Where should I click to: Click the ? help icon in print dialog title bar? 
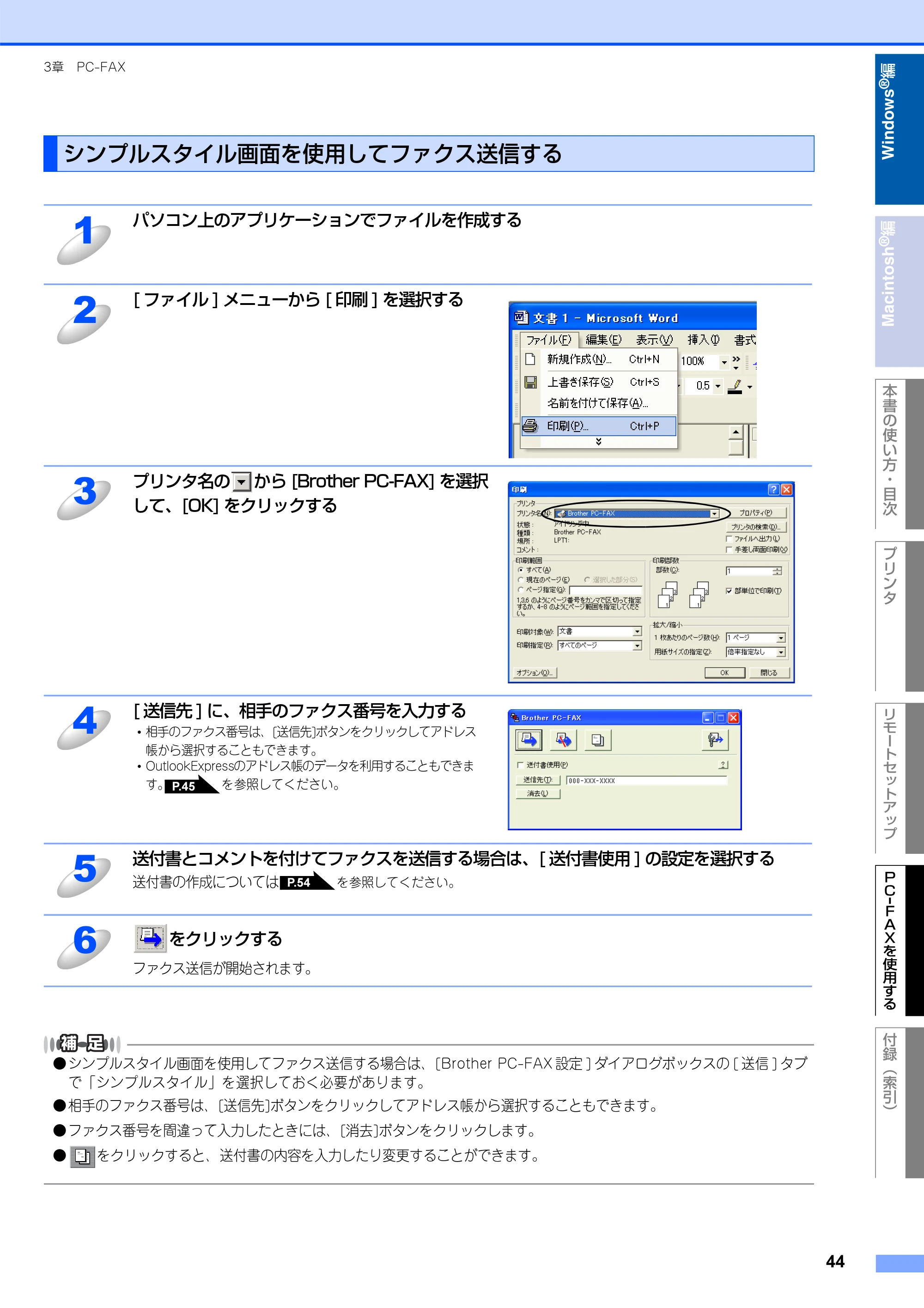(773, 489)
